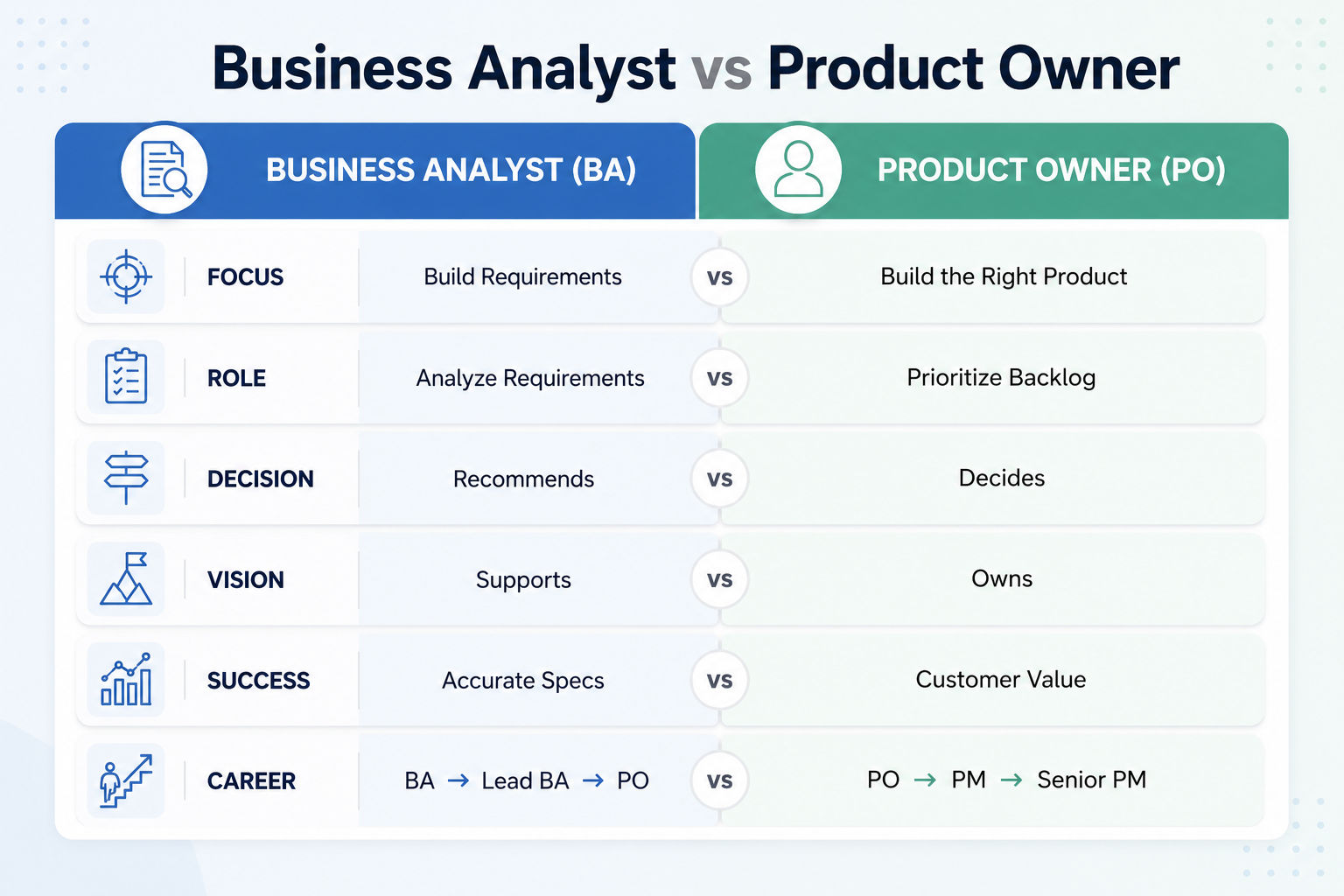Click the blue arrow between BA and Lead BA
The image size is (1344, 896).
tap(458, 780)
